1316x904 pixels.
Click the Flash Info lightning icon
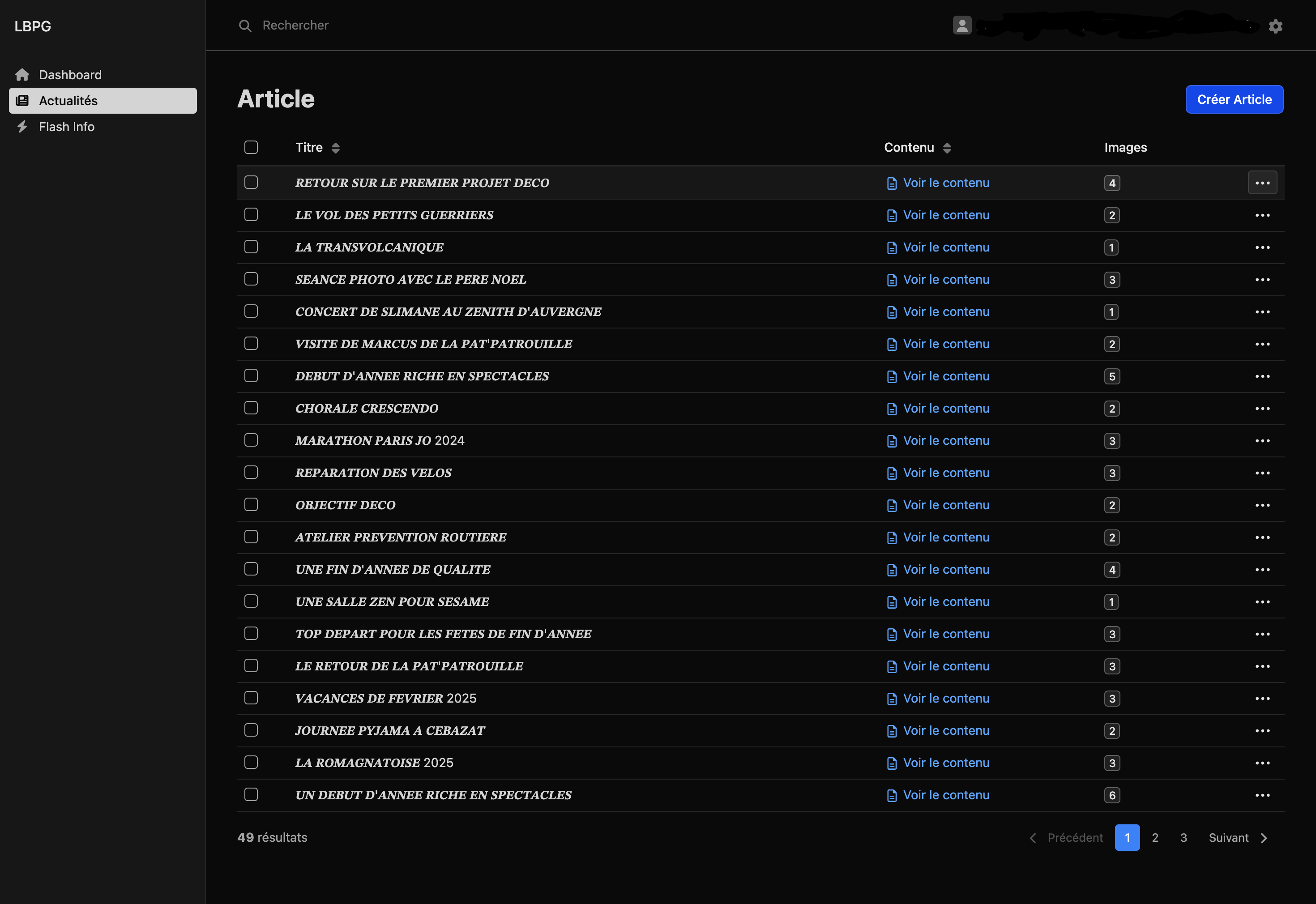click(22, 127)
